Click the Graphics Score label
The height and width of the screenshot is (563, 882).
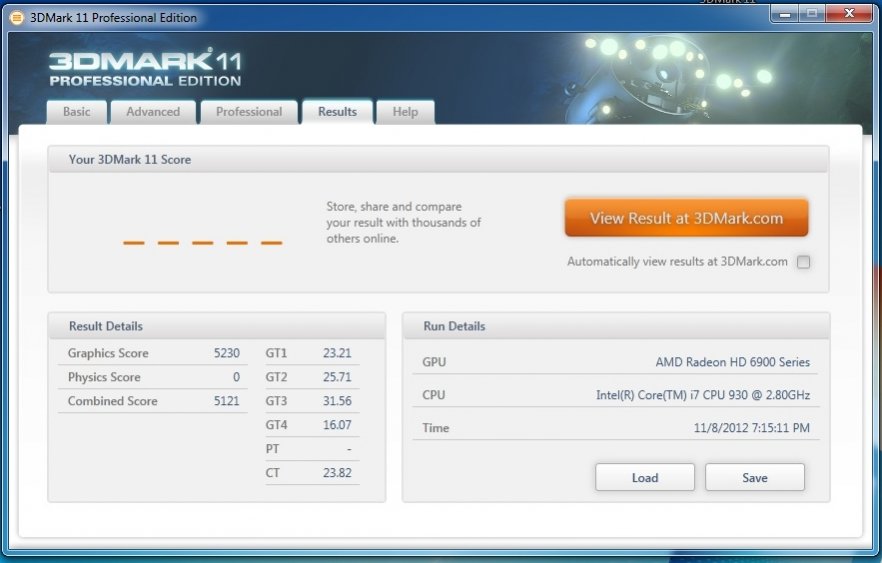point(108,353)
